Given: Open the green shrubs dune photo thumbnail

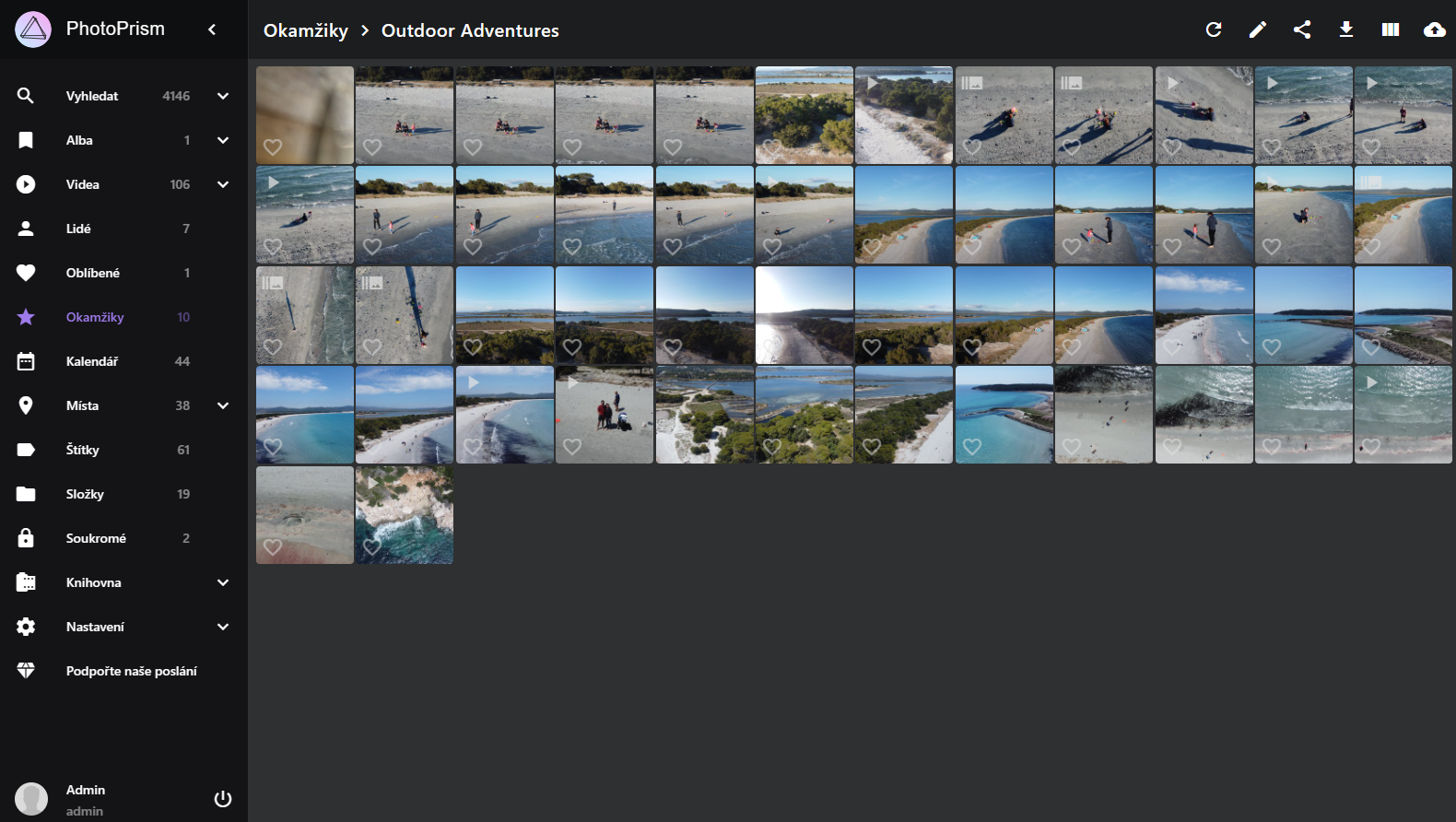Looking at the screenshot, I should 804,111.
